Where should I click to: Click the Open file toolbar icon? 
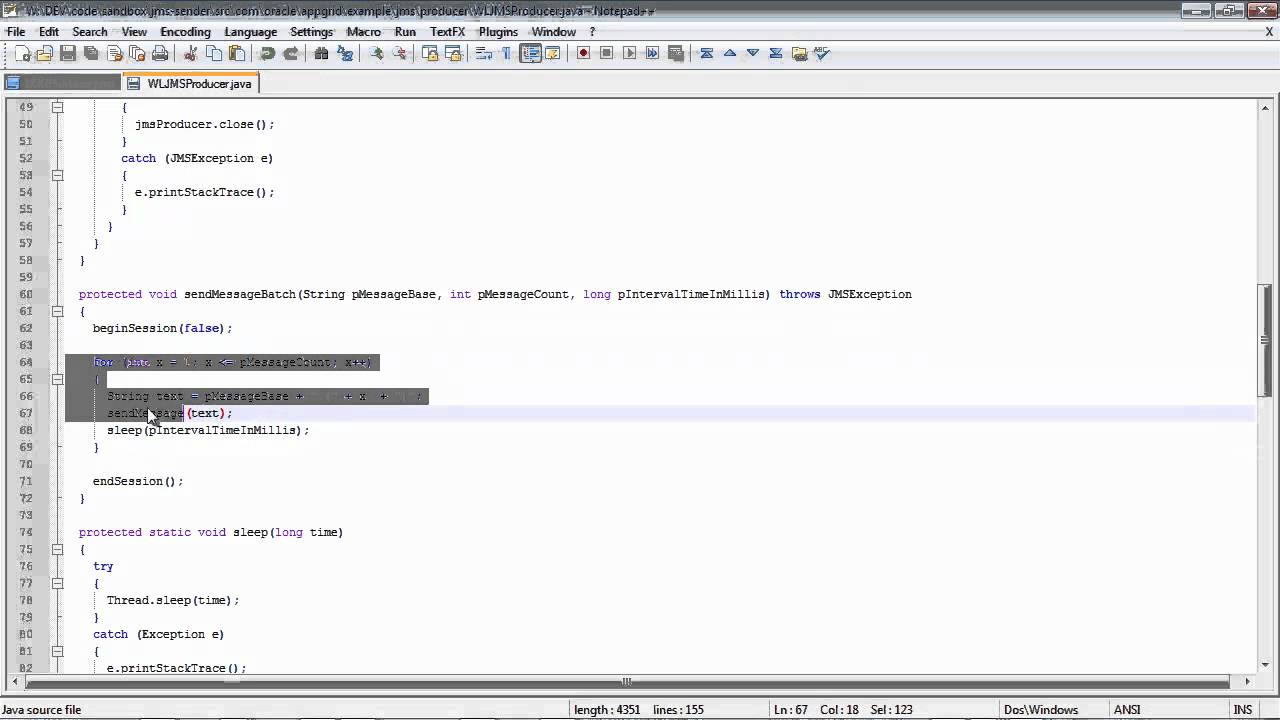pyautogui.click(x=44, y=53)
